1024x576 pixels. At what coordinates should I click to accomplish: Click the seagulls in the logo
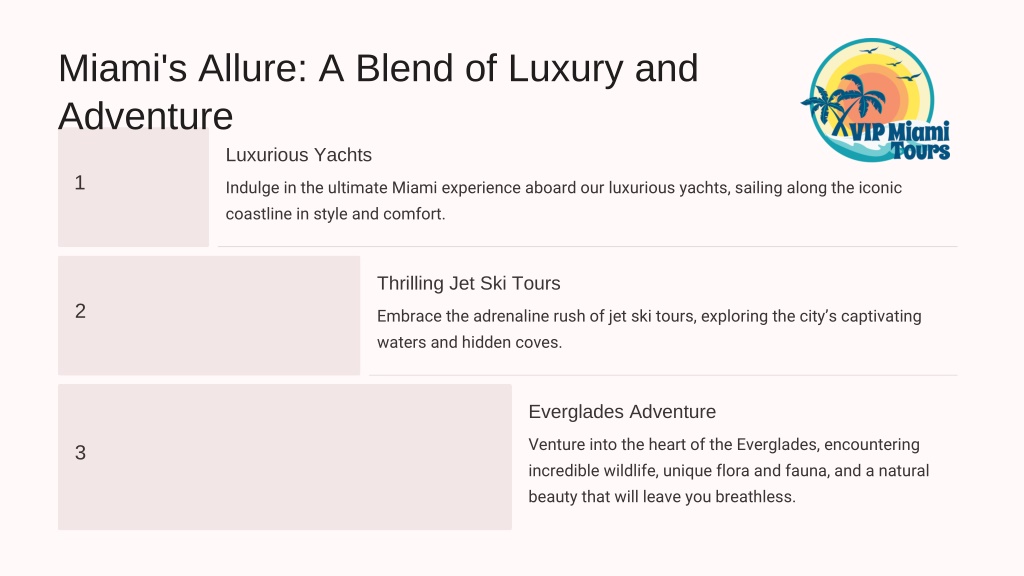click(x=891, y=63)
